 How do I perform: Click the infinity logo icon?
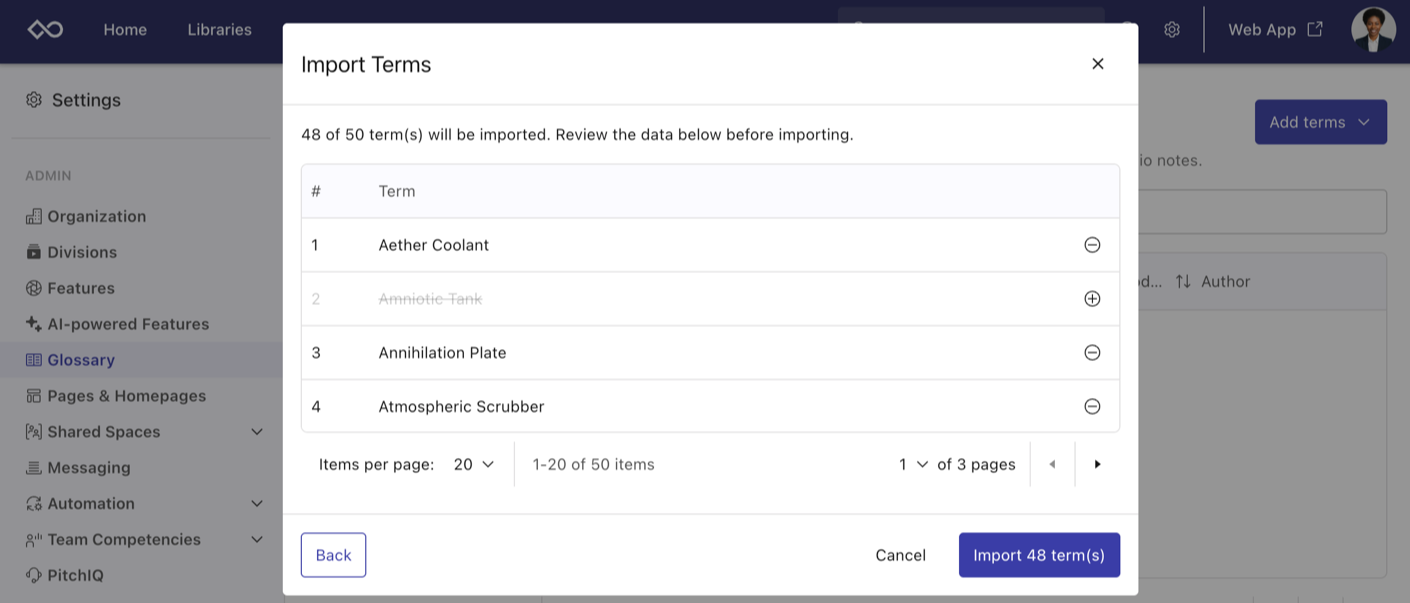[x=45, y=30]
